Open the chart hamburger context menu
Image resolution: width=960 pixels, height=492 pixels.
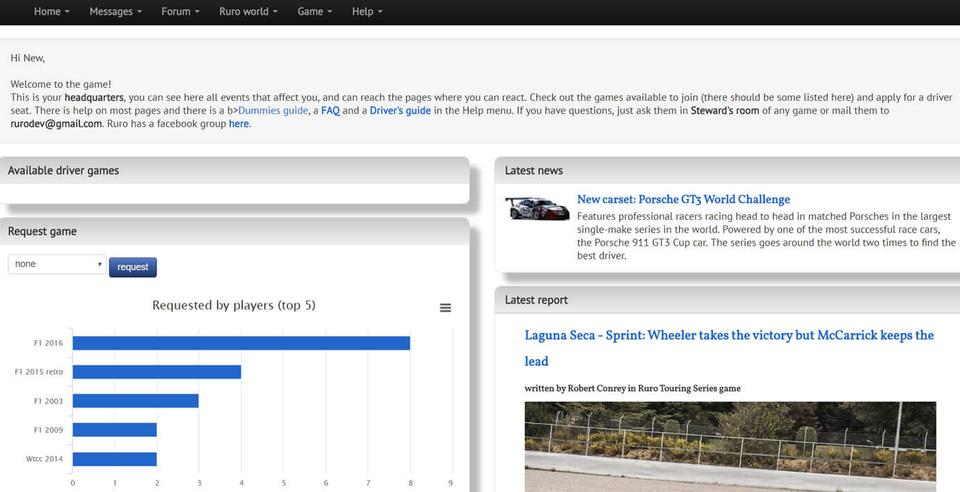445,308
